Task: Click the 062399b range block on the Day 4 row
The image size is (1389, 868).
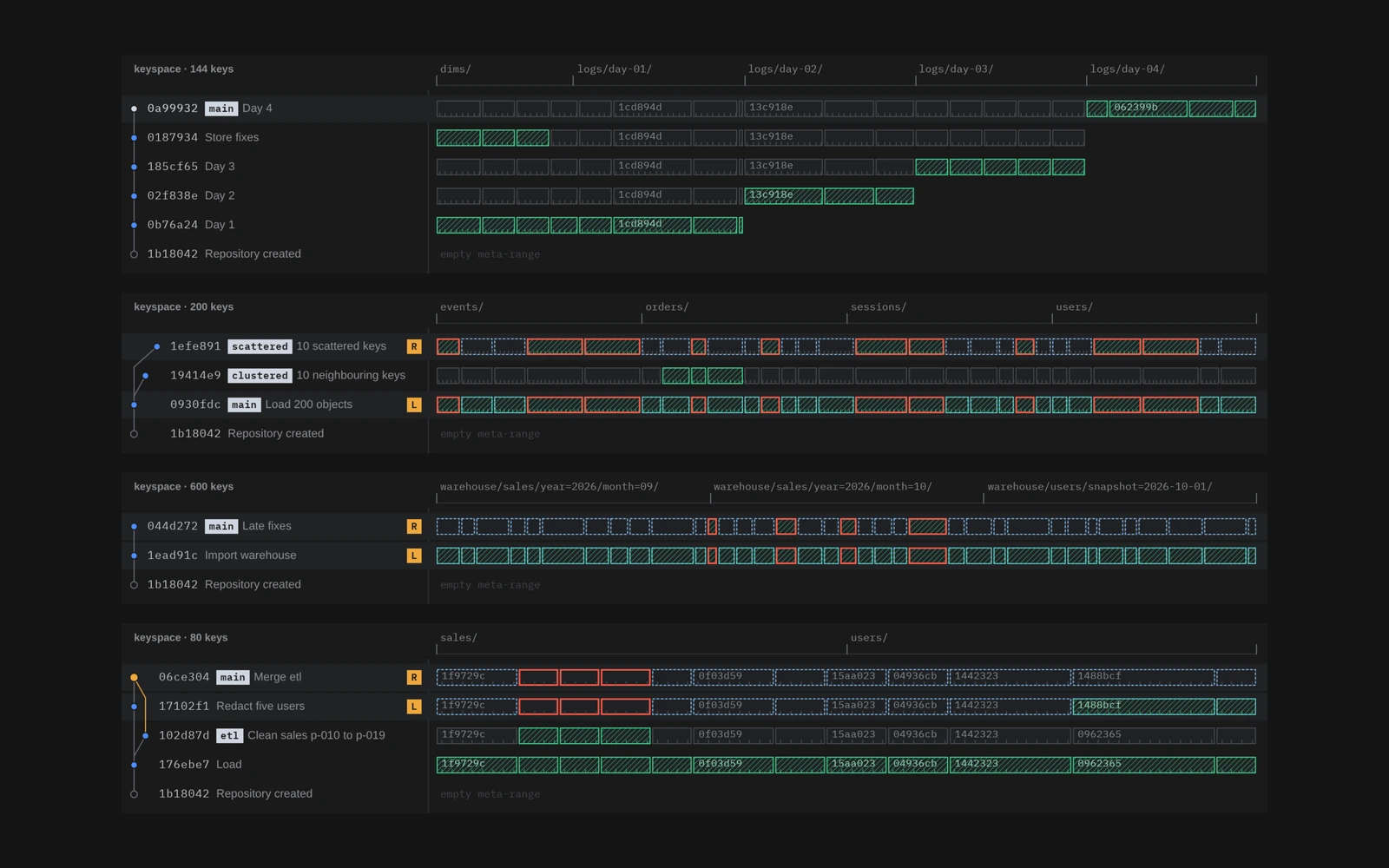Action: (1148, 108)
